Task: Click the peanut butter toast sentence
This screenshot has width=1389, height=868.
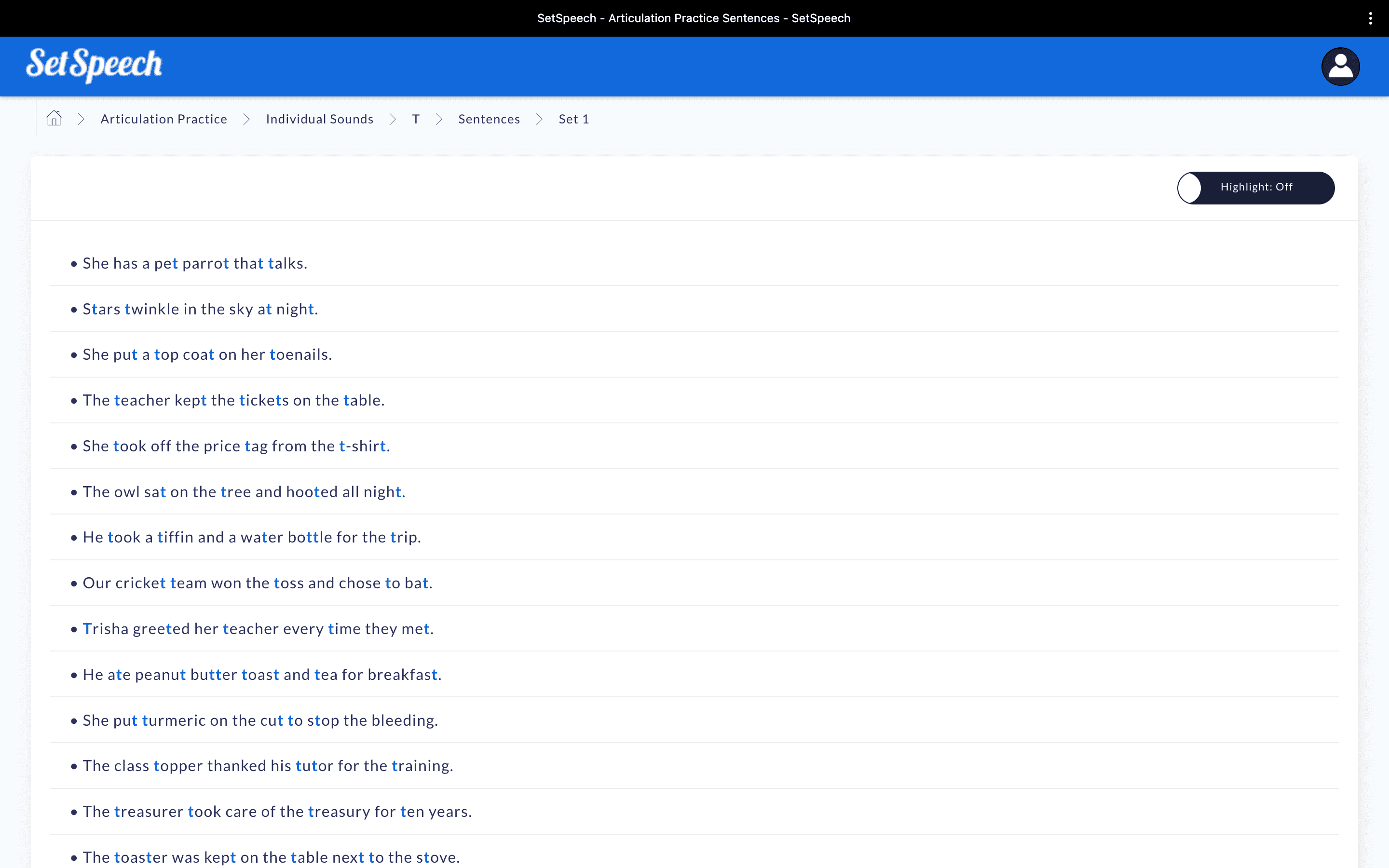Action: point(262,675)
